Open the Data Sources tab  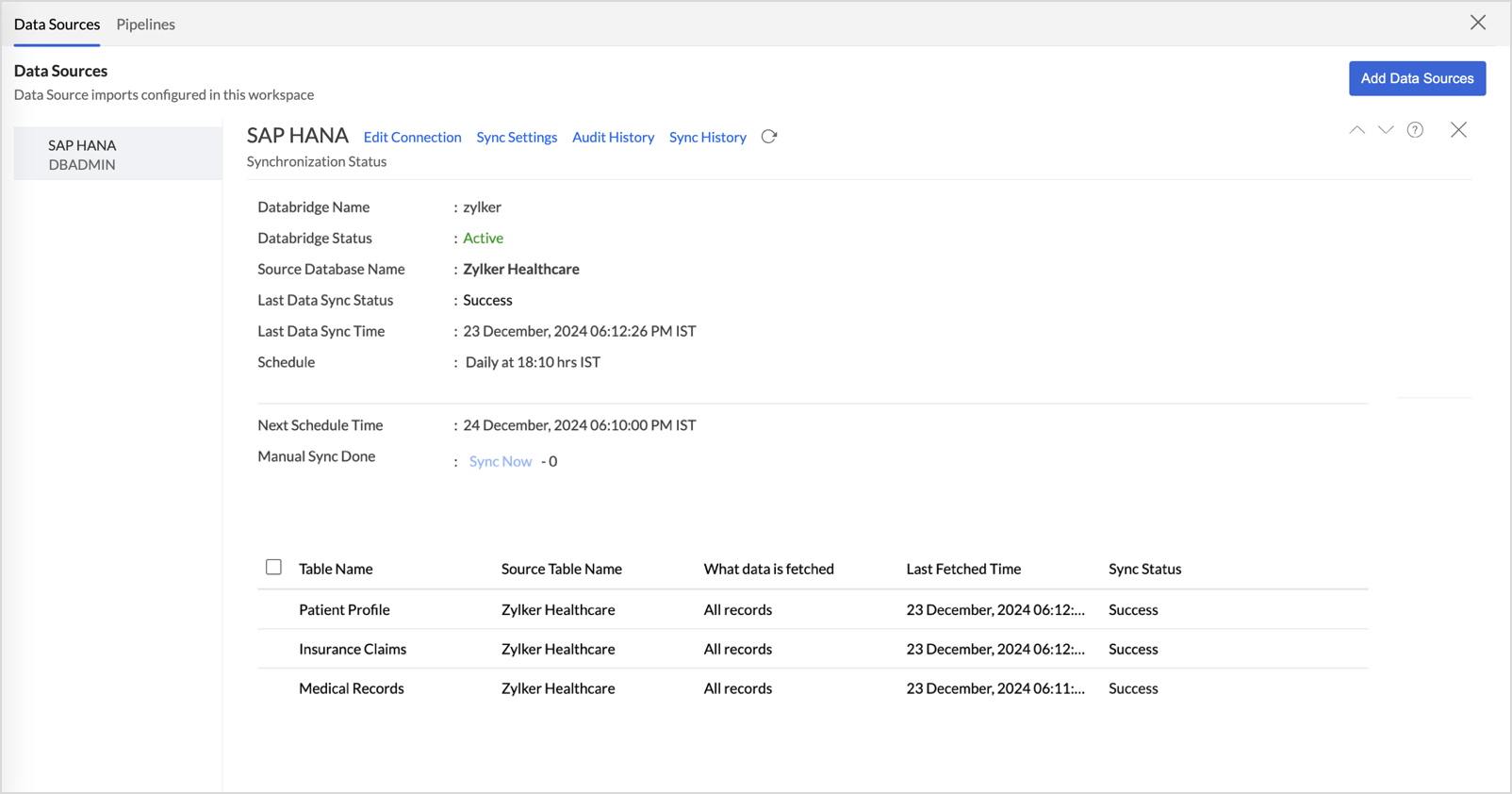(57, 25)
